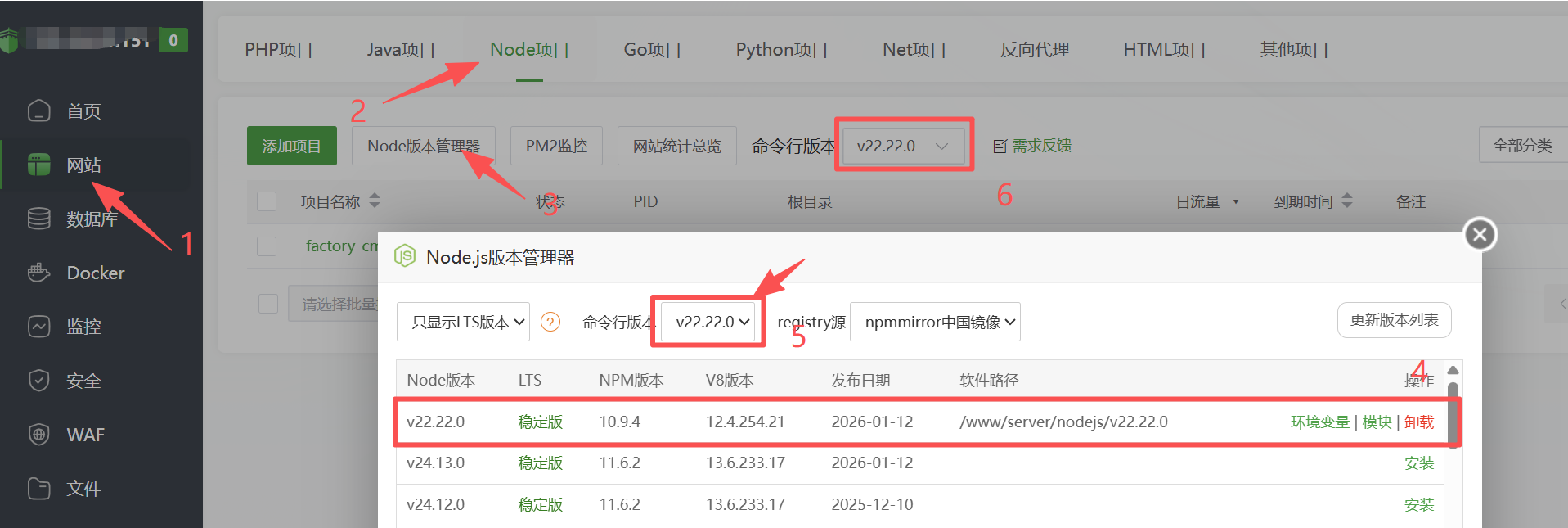Click the security shield icon
This screenshot has width=1568, height=528.
tap(38, 381)
